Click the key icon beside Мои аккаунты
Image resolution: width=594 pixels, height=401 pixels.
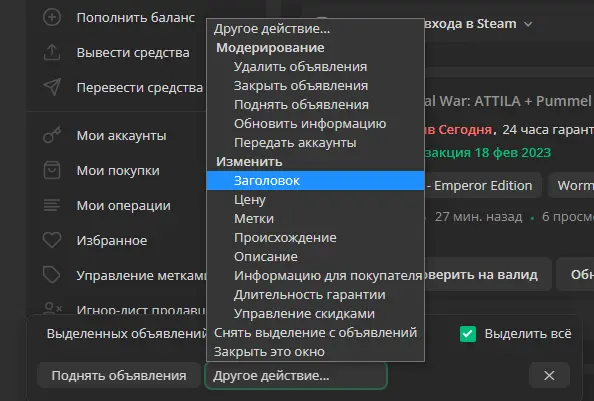pos(52,135)
